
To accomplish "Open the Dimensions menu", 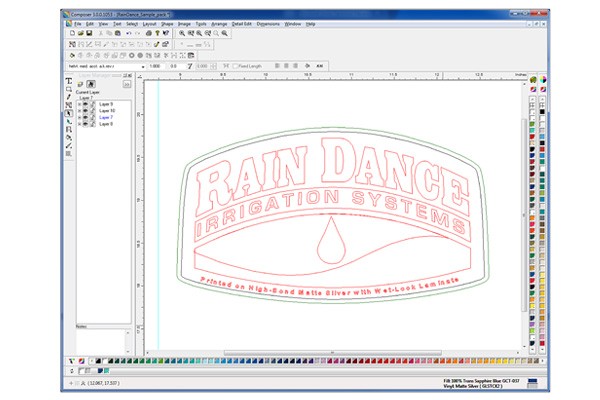I will [268, 24].
